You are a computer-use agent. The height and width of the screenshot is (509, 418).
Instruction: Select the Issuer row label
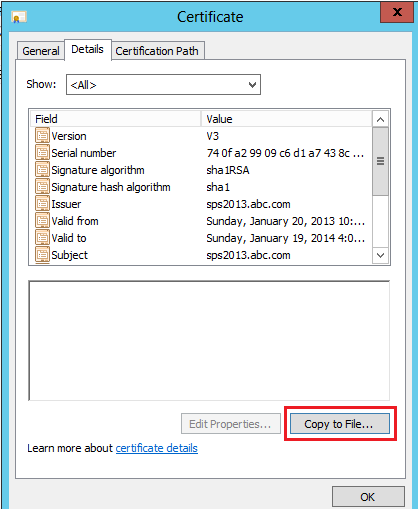pos(66,204)
